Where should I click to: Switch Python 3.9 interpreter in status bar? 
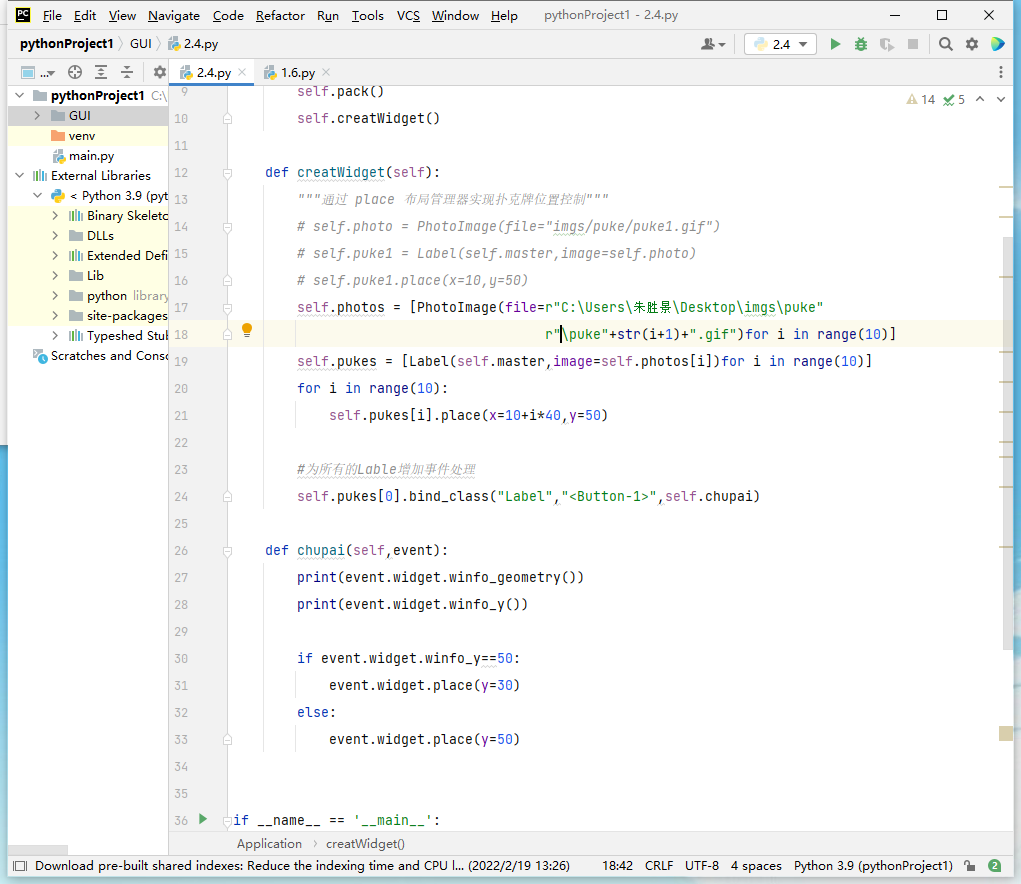[873, 866]
